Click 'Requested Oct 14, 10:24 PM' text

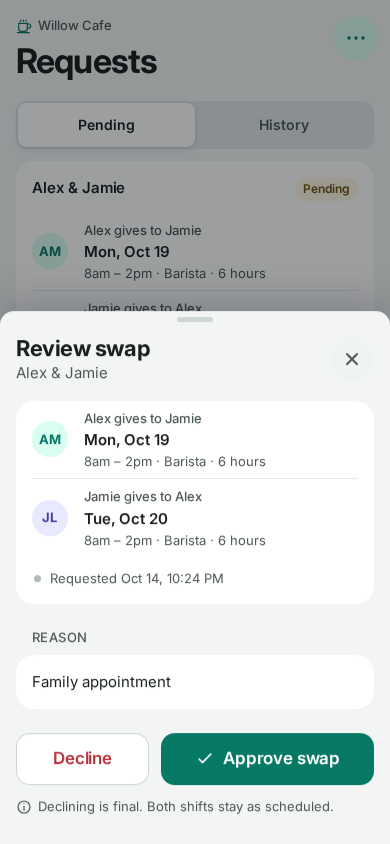coord(137,579)
